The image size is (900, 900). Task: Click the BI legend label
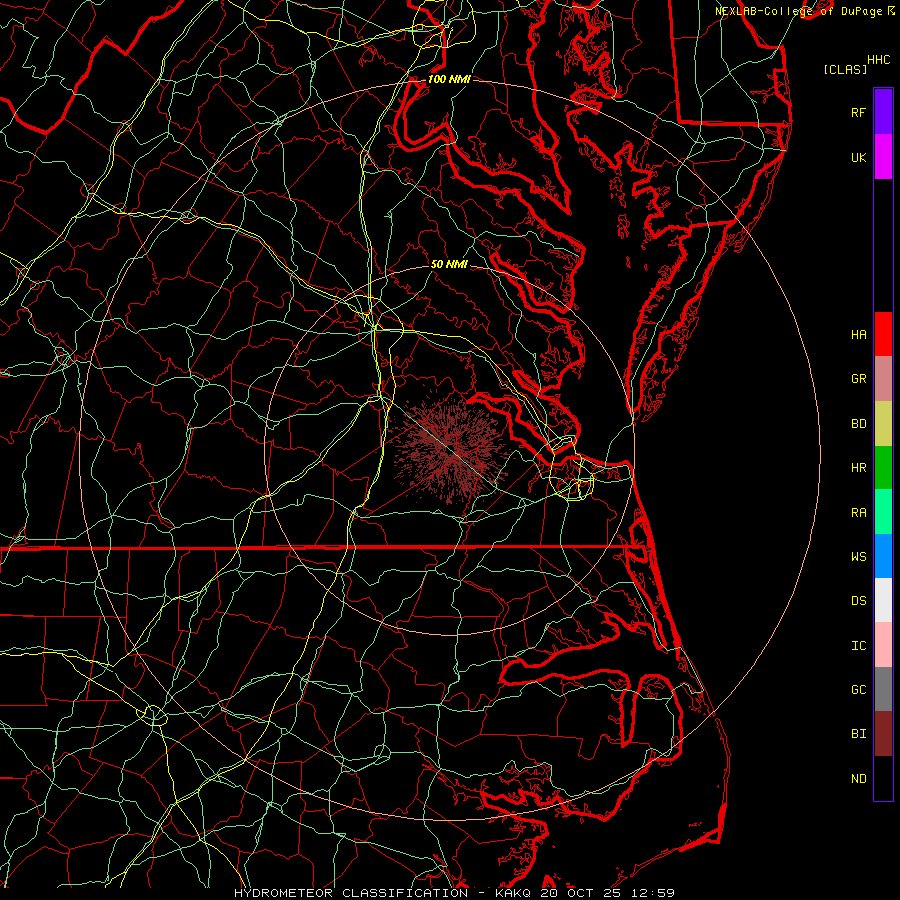click(x=858, y=734)
